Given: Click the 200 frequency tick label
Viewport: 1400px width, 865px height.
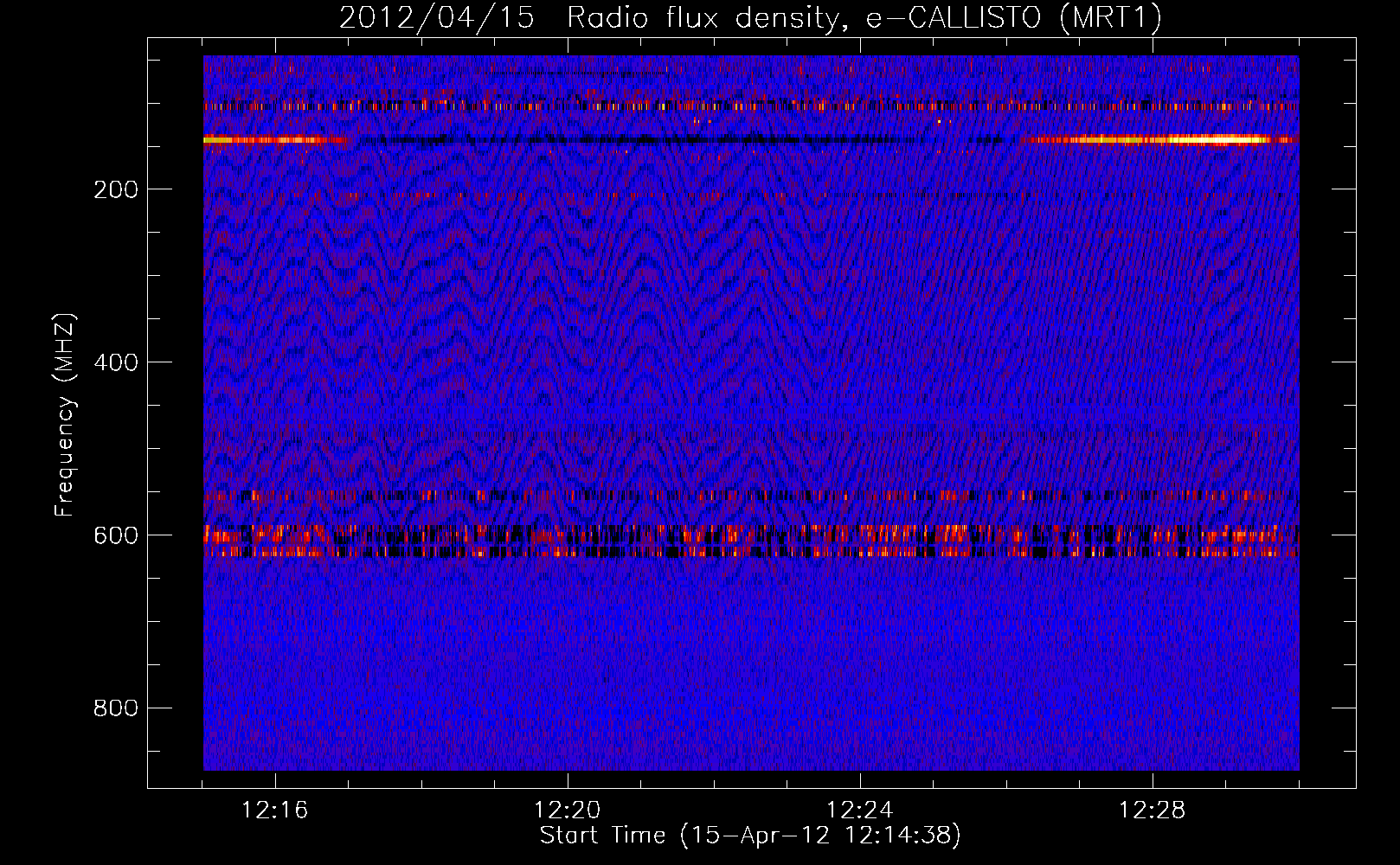Looking at the screenshot, I should pyautogui.click(x=116, y=189).
